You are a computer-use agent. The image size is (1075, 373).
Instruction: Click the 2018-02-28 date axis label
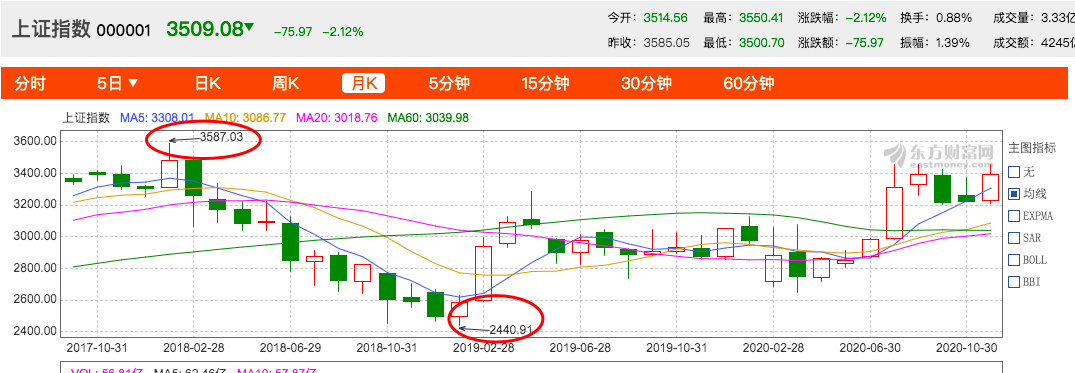coord(195,347)
